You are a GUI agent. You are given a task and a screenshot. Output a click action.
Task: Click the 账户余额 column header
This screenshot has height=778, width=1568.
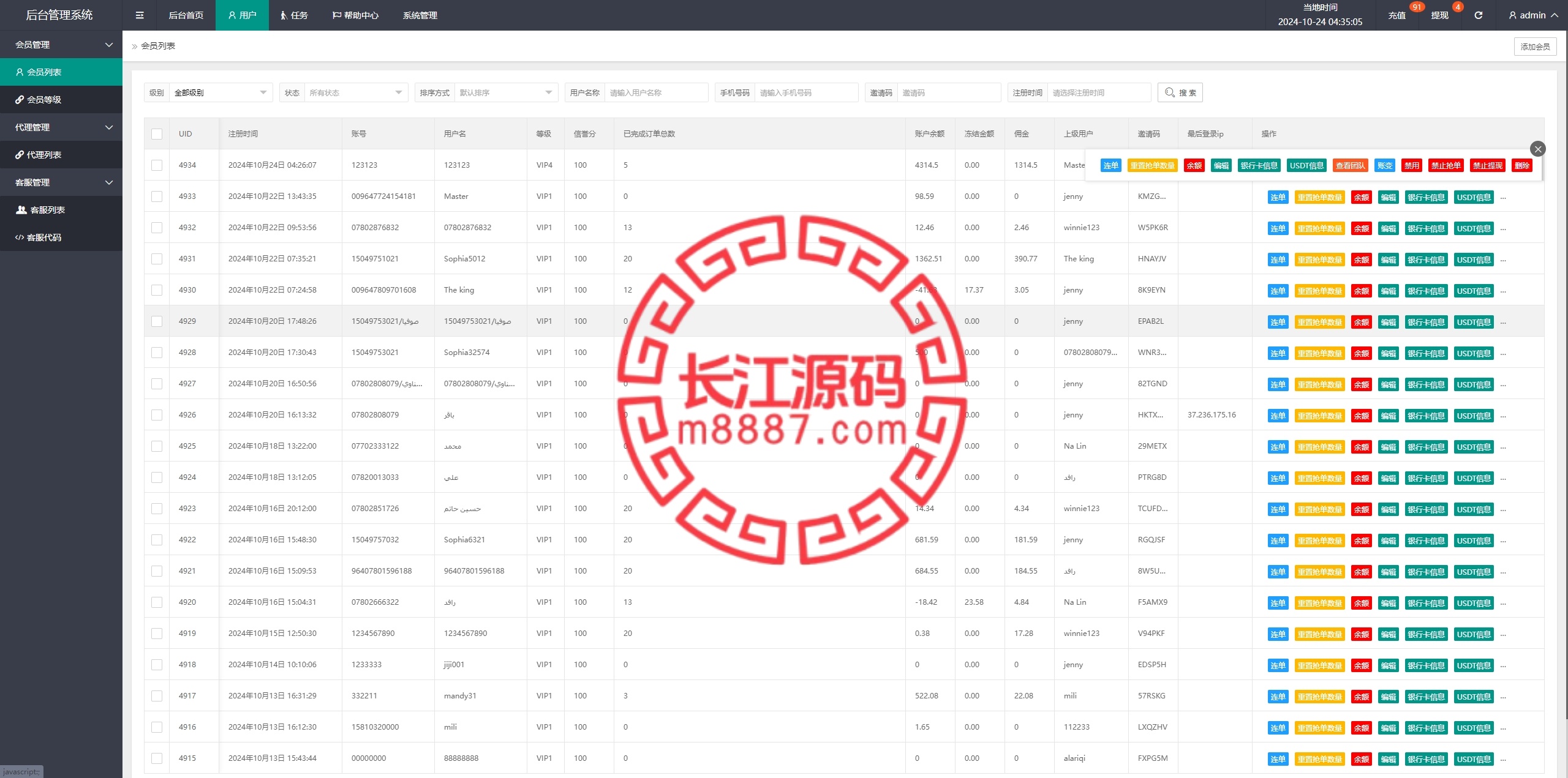tap(929, 134)
